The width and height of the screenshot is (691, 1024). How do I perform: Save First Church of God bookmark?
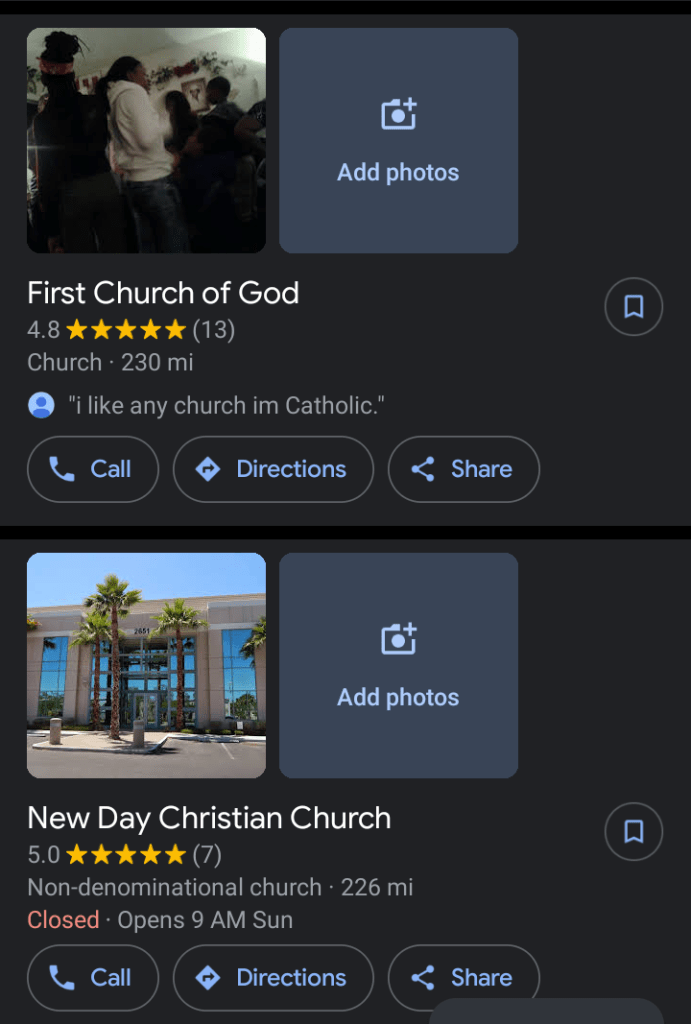[634, 306]
